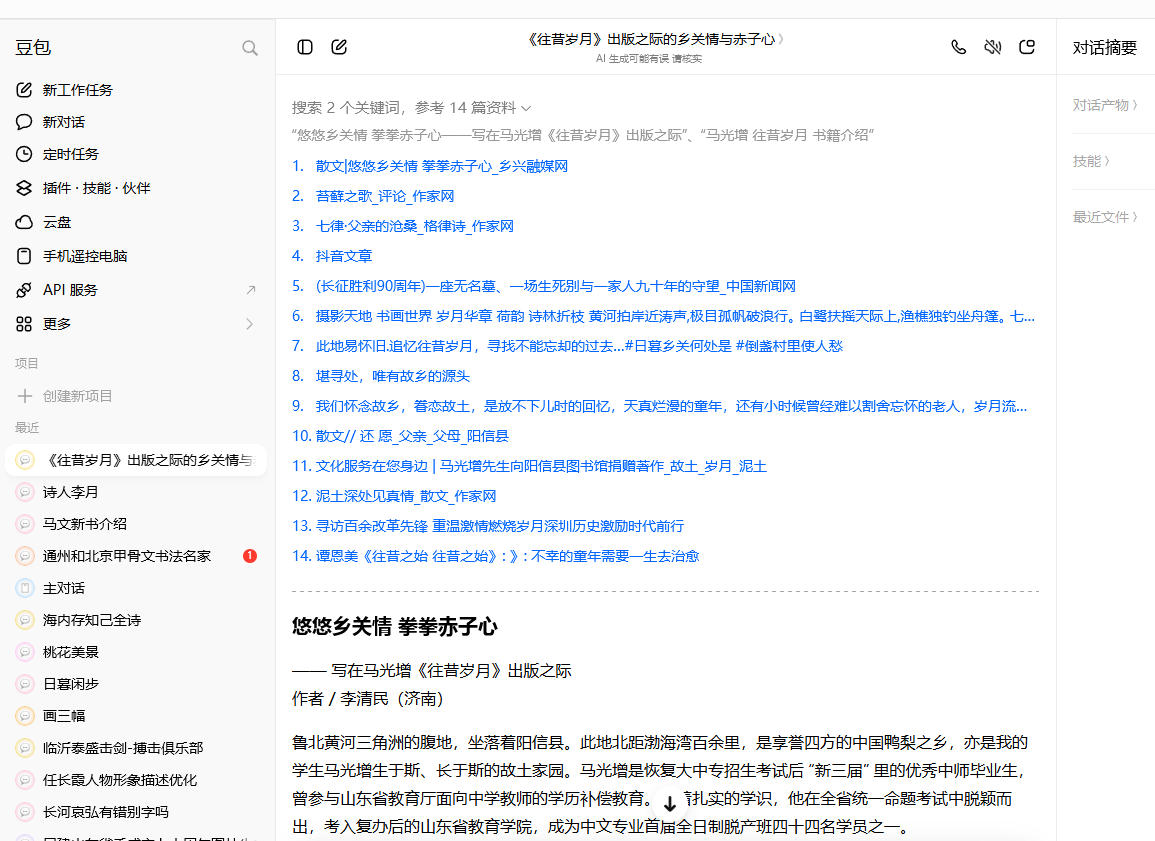Image resolution: width=1155 pixels, height=841 pixels.
Task: Open 诗人李月 conversation
Action: (137, 492)
